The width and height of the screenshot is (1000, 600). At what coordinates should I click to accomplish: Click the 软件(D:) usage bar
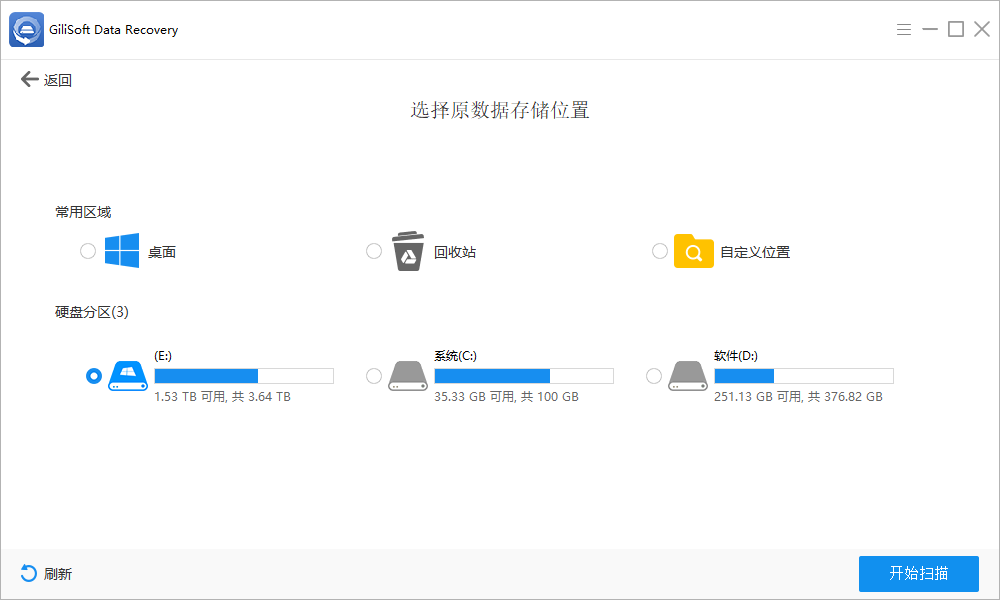[804, 376]
